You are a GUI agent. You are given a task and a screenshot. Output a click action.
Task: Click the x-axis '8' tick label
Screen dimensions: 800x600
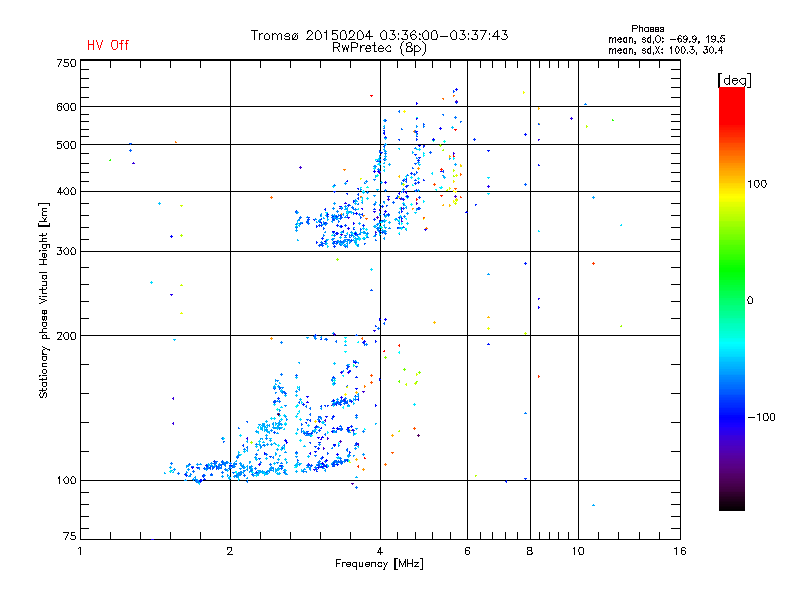click(x=530, y=551)
